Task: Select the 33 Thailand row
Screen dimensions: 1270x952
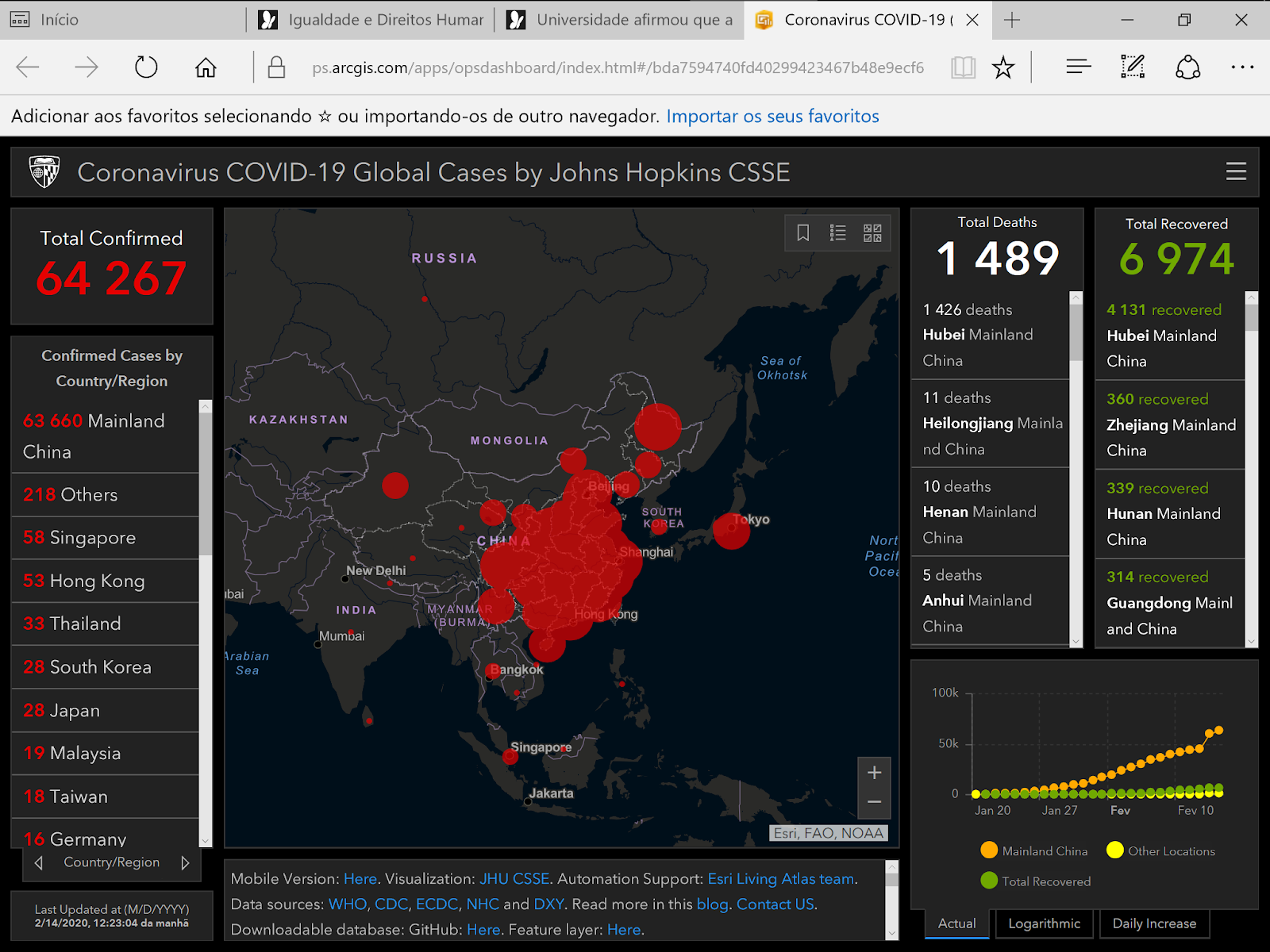Action: click(105, 624)
